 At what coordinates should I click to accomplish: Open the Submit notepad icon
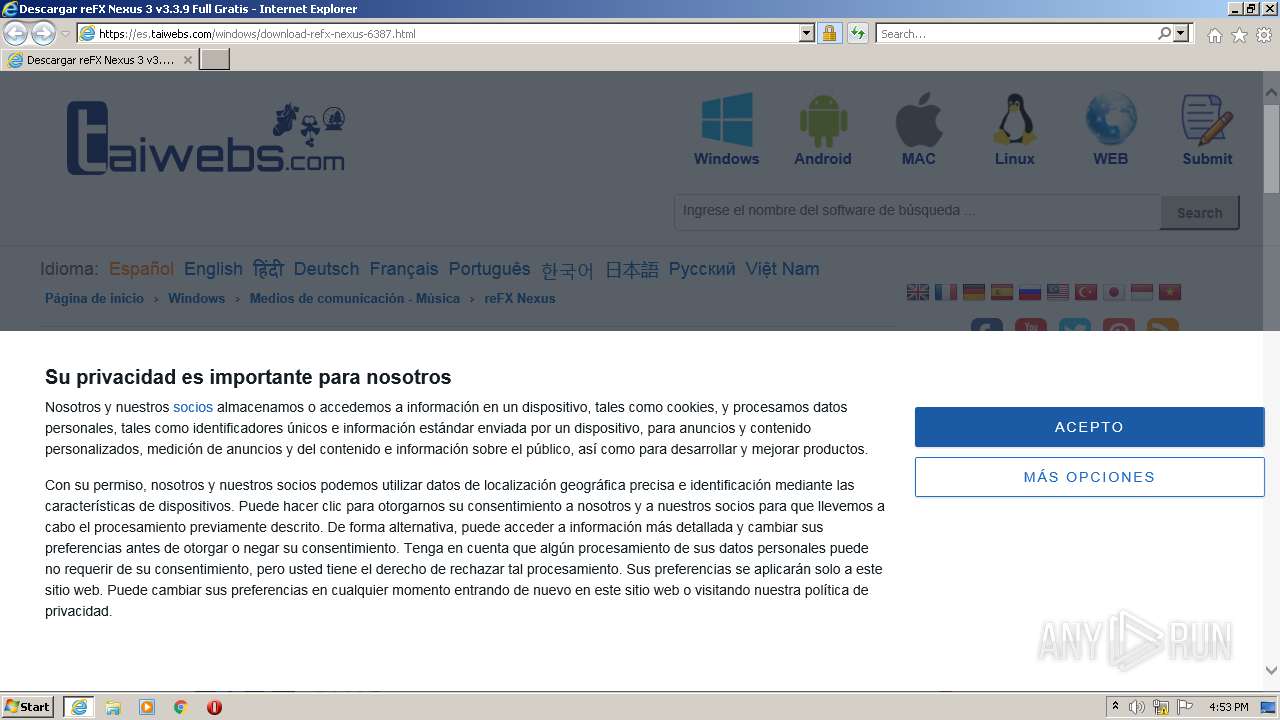1207,120
